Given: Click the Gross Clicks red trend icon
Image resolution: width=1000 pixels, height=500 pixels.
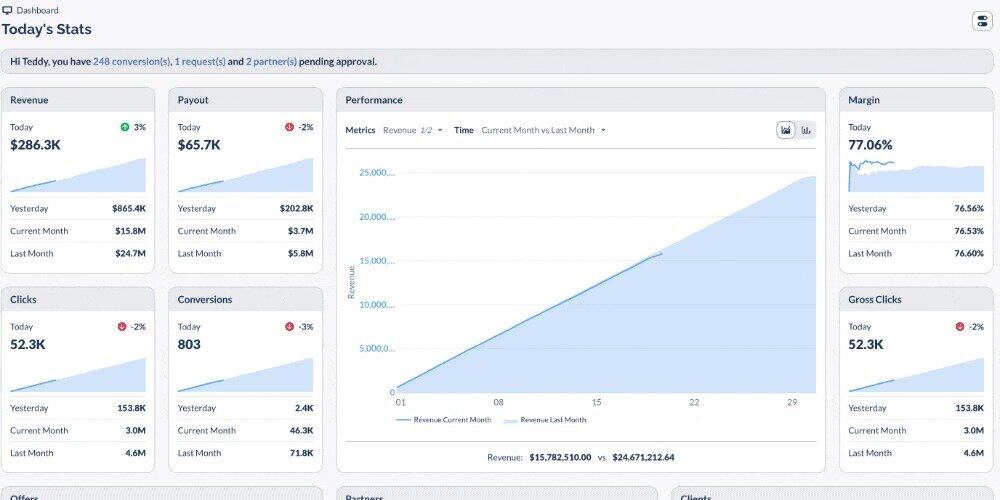Looking at the screenshot, I should pos(960,327).
